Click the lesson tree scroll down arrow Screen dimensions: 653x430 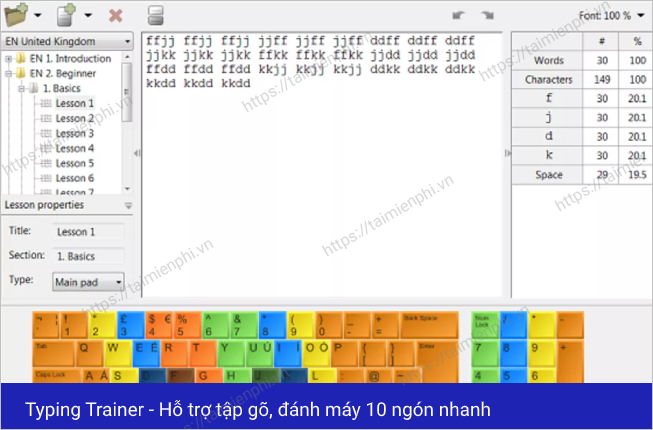click(x=127, y=189)
